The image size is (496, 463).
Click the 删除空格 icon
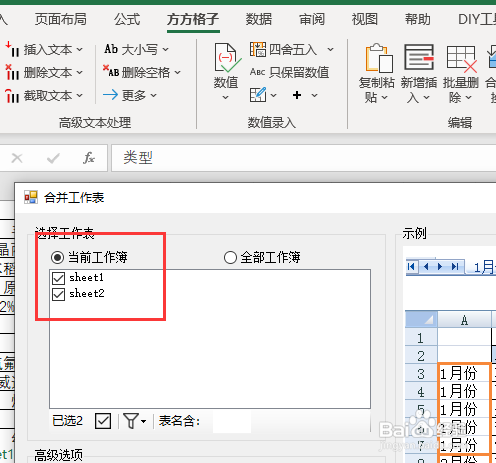[111, 71]
